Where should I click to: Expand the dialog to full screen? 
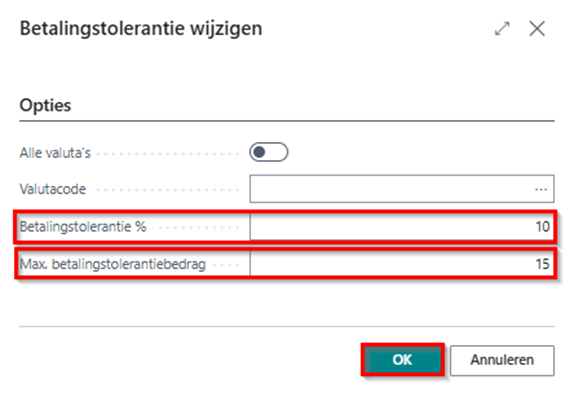(502, 29)
